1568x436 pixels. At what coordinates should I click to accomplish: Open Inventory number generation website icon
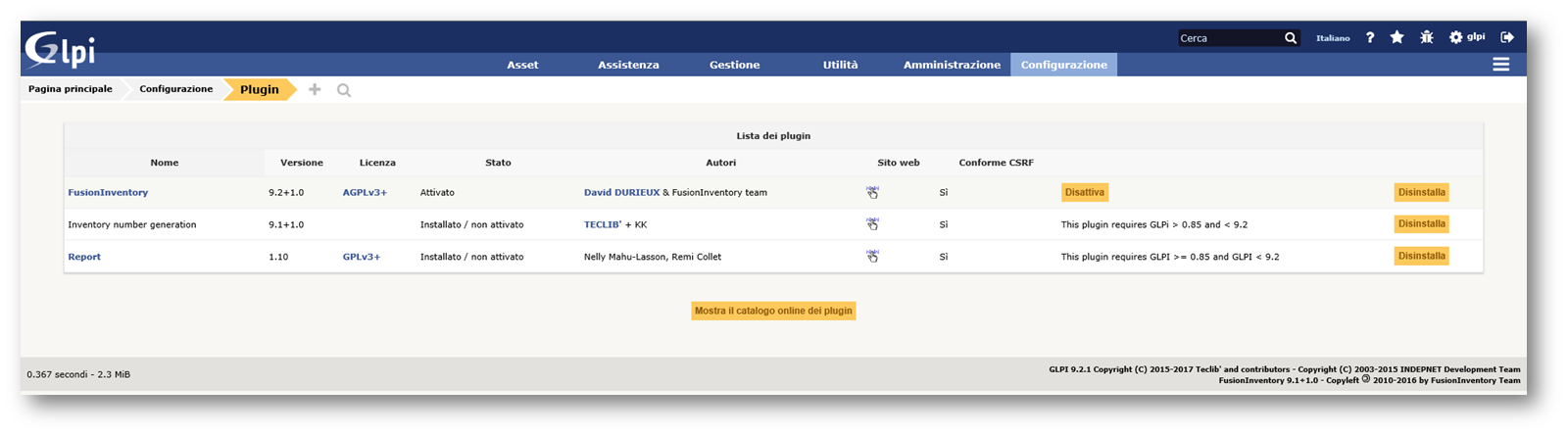[x=872, y=224]
